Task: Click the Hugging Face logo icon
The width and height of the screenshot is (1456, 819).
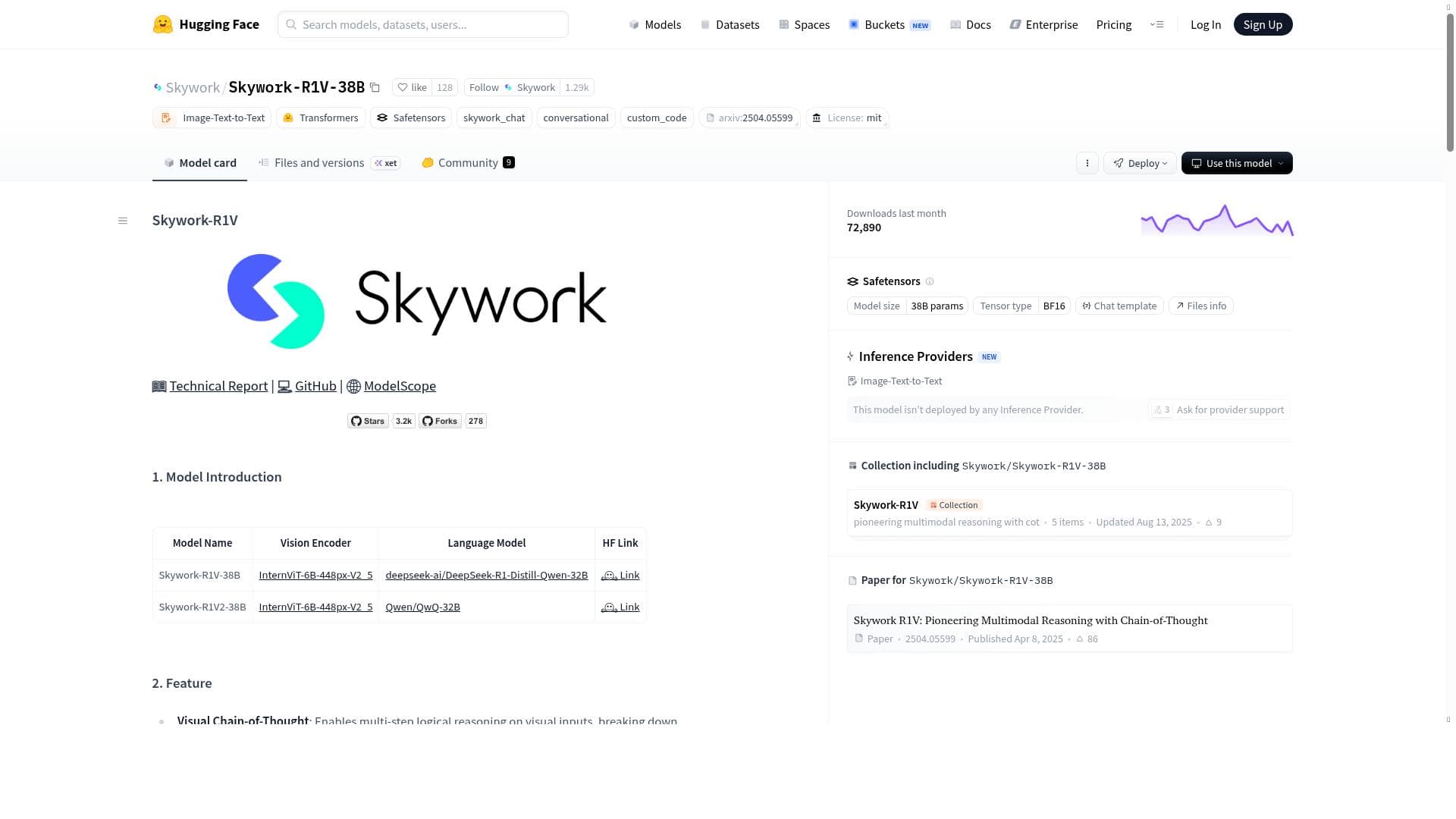Action: 162,24
